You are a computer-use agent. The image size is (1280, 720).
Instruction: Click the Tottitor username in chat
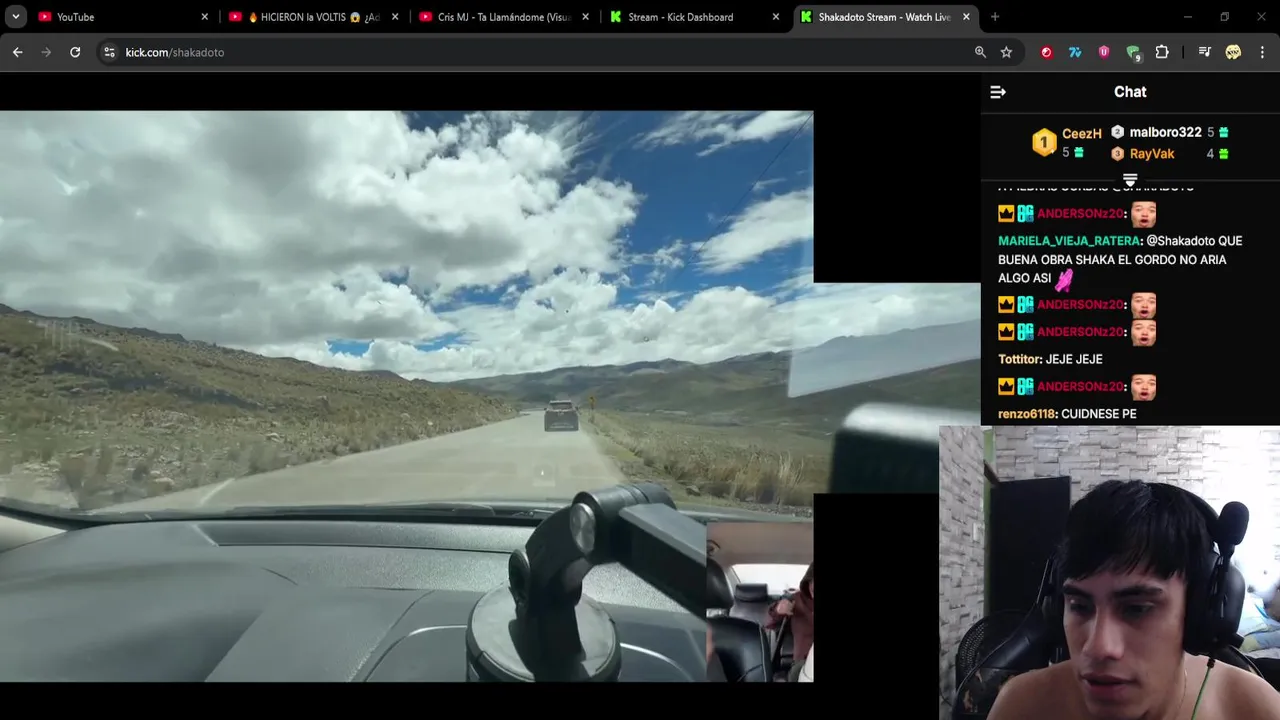[x=1020, y=359]
